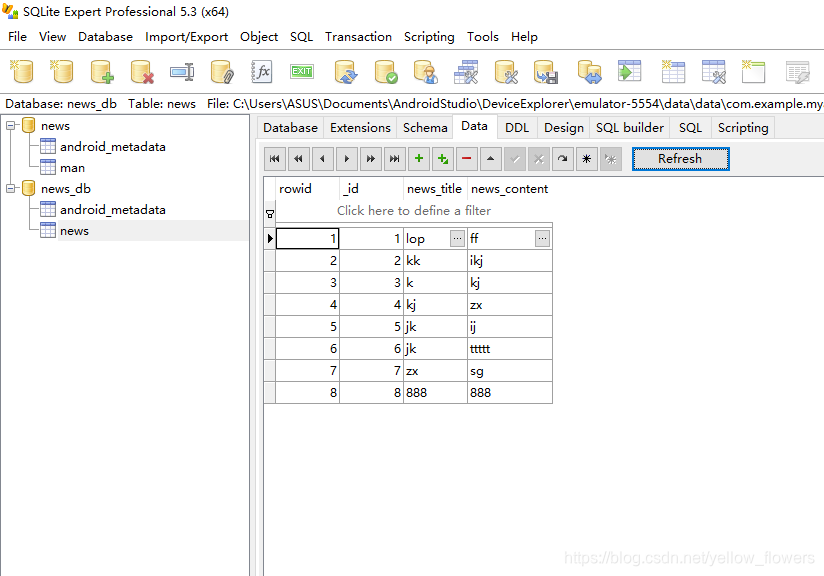Select the news_title cell 888
824x576 pixels.
click(435, 393)
